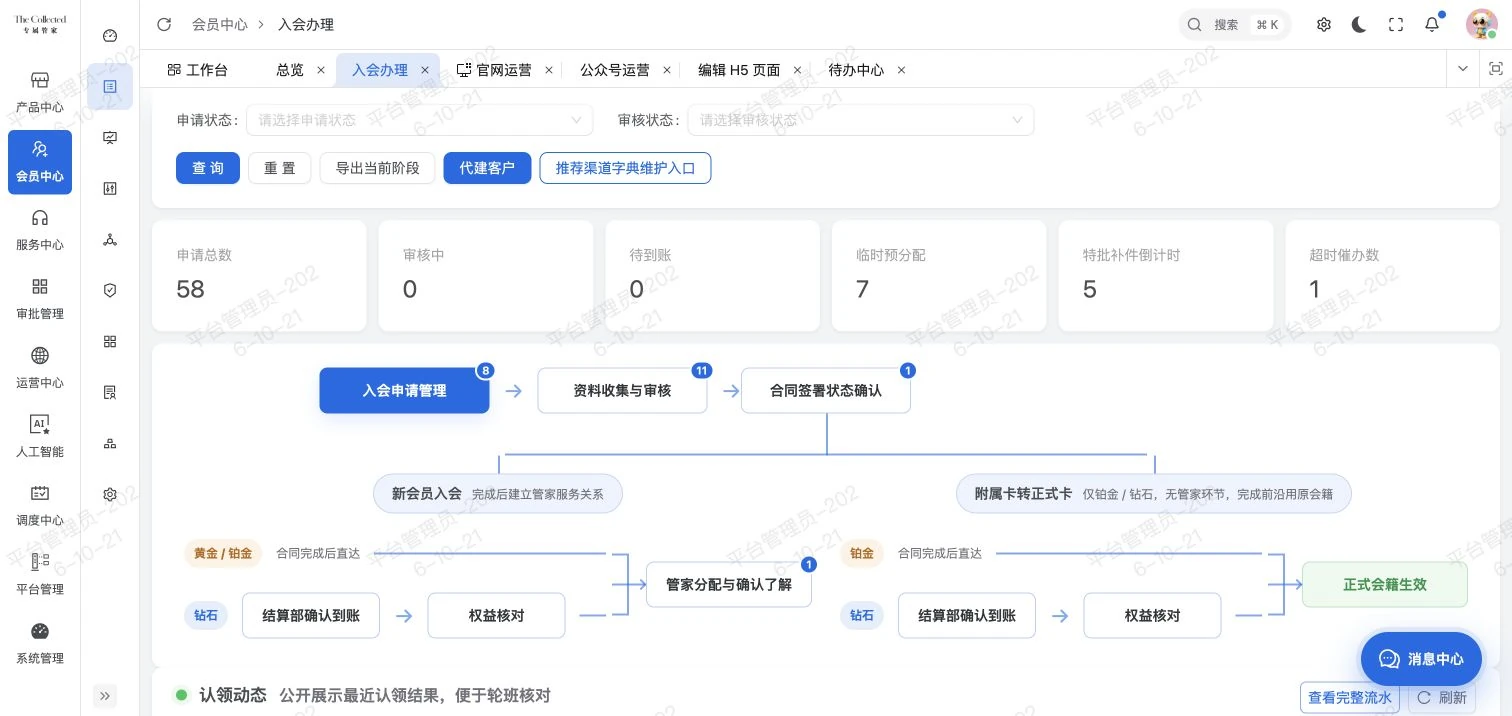Open the user avatar menu
This screenshot has width=1512, height=716.
click(1482, 25)
